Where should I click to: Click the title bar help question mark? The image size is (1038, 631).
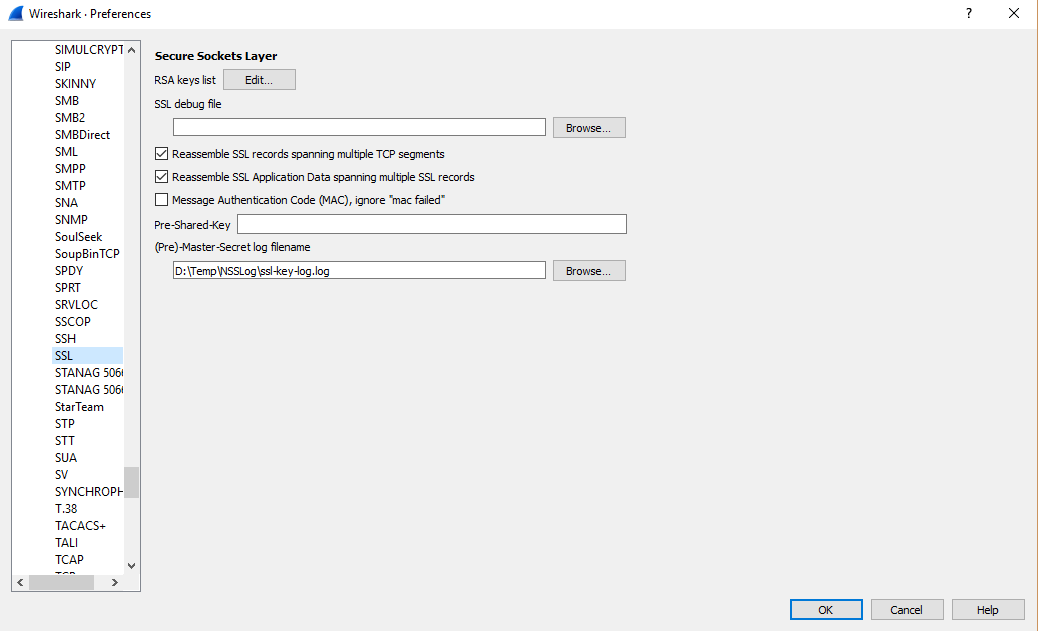point(968,14)
